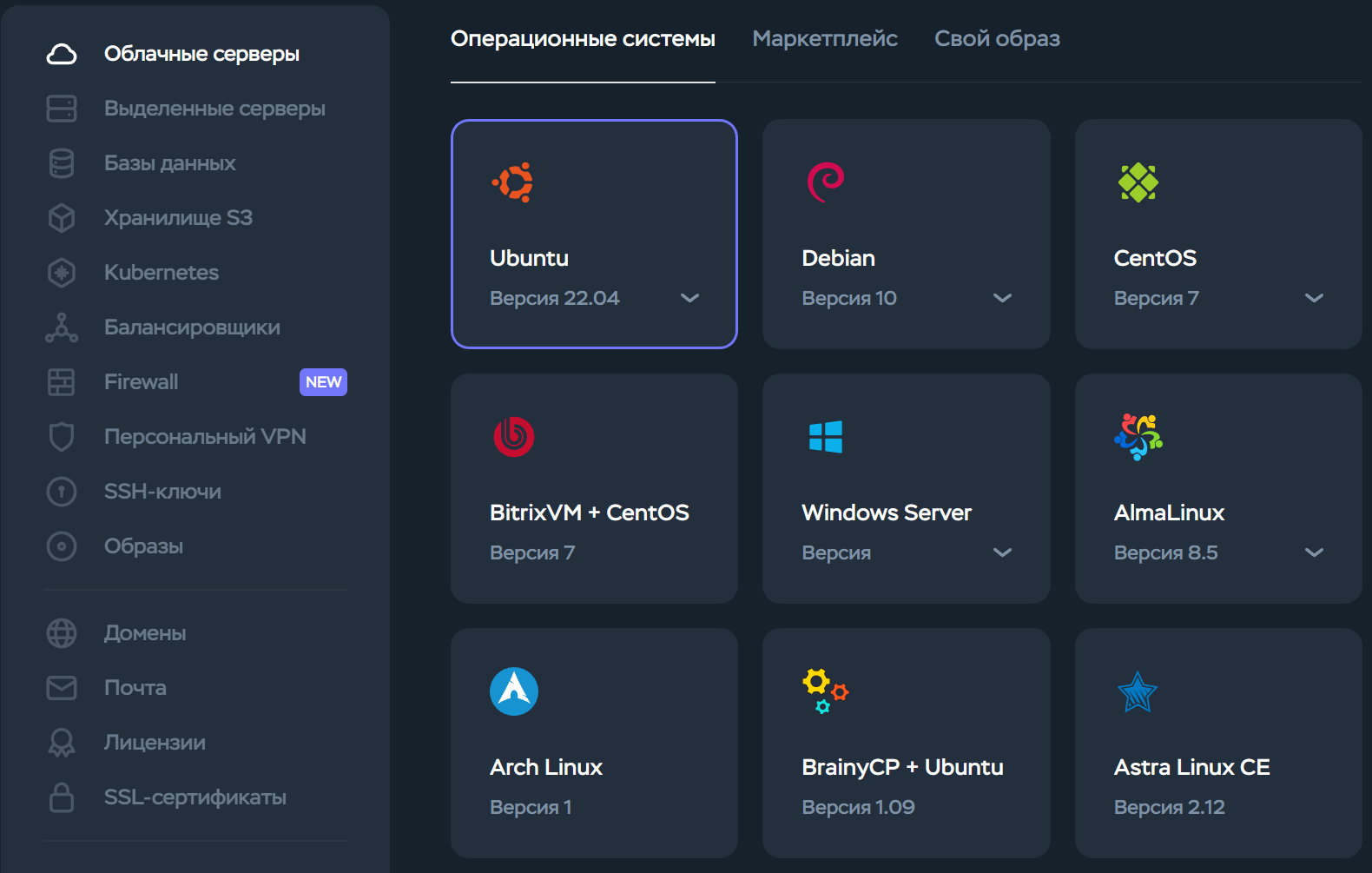Viewport: 1372px width, 873px height.
Task: Click the ribbon badge icon for Лицензии
Action: [62, 743]
